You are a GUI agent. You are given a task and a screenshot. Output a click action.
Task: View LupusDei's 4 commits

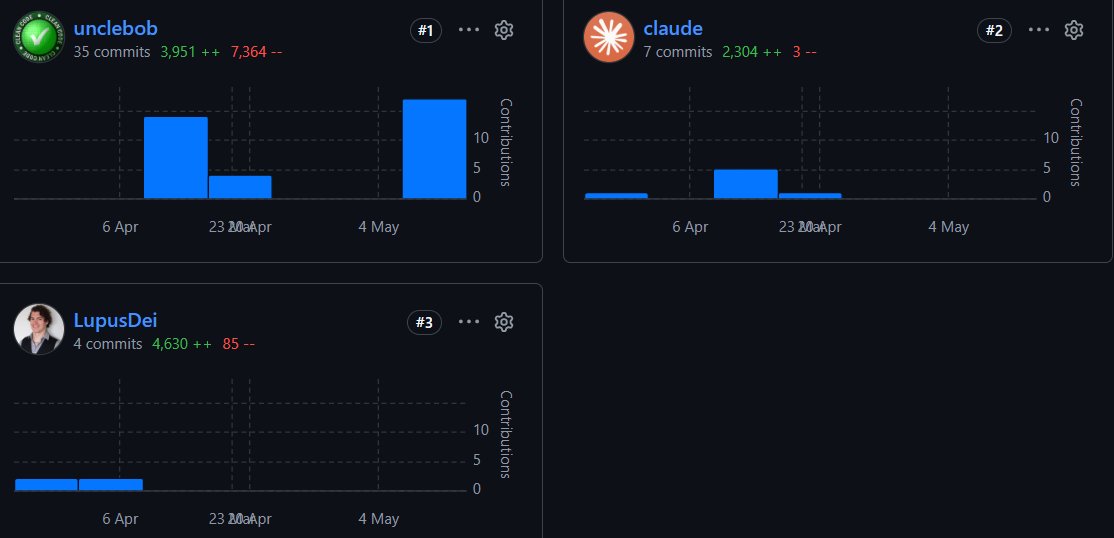(108, 344)
